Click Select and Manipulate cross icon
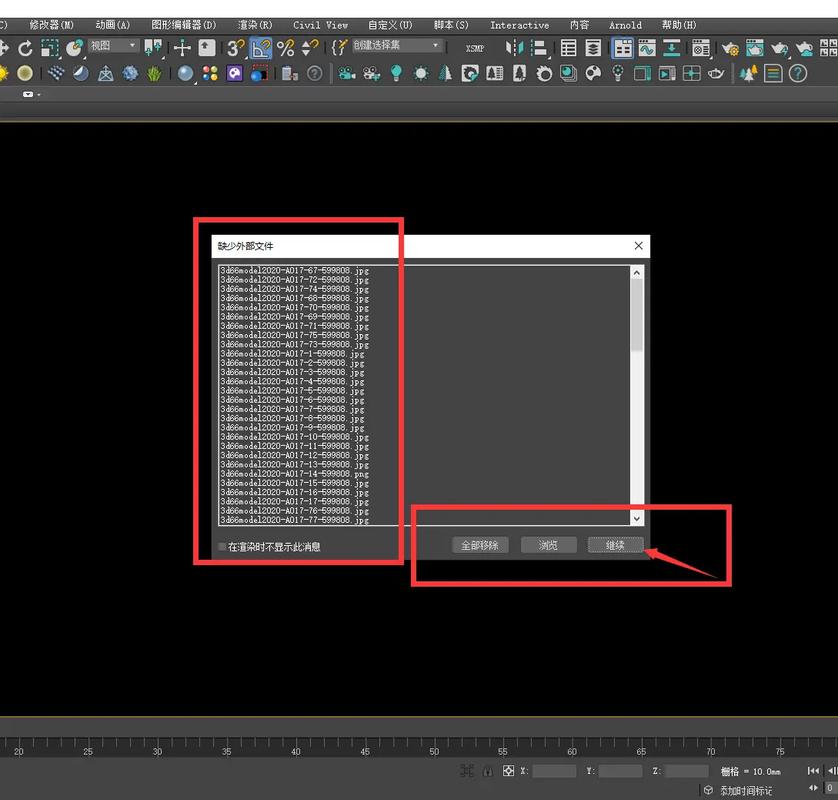The image size is (838, 800). (x=182, y=48)
